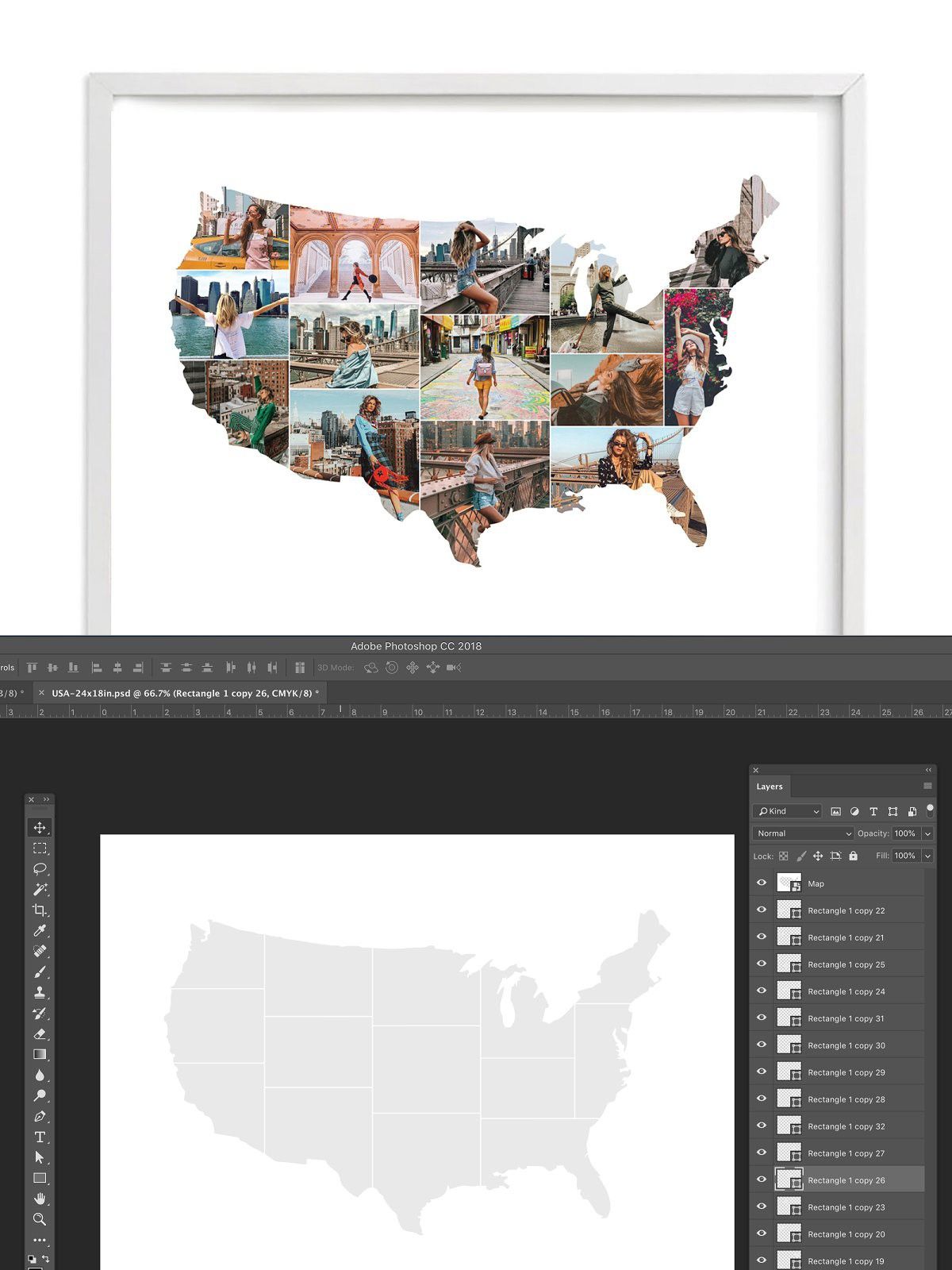The image size is (952, 1270).
Task: Select the Move tool
Action: click(40, 827)
